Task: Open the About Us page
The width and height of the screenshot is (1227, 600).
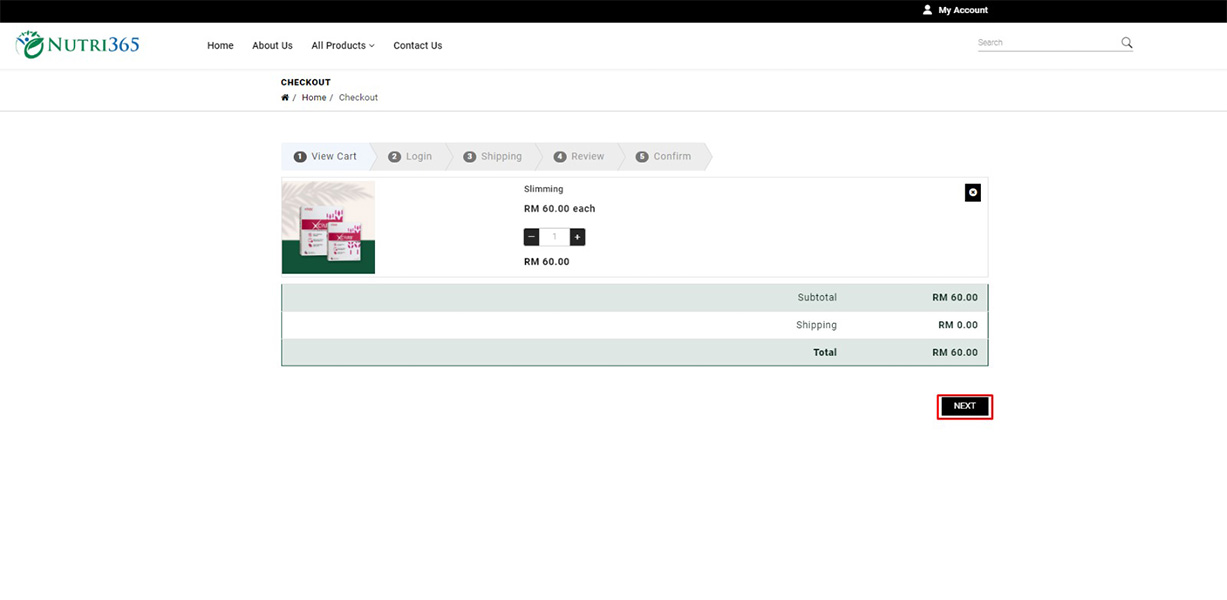Action: coord(272,46)
